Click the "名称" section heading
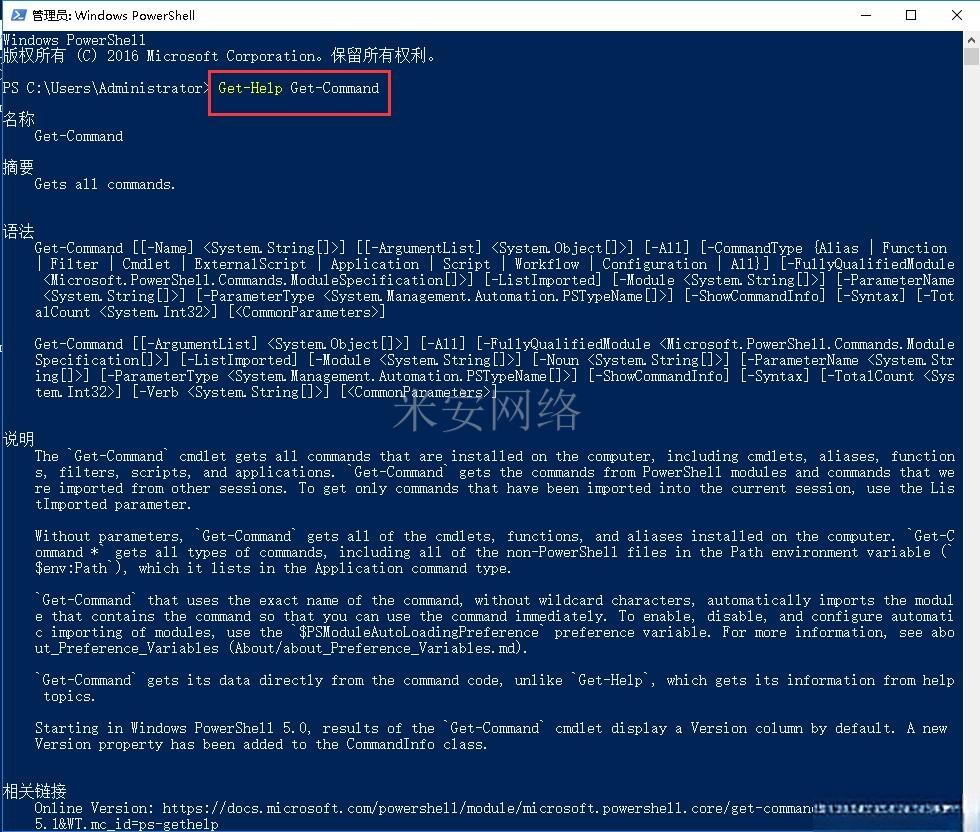980x832 pixels. (x=19, y=119)
